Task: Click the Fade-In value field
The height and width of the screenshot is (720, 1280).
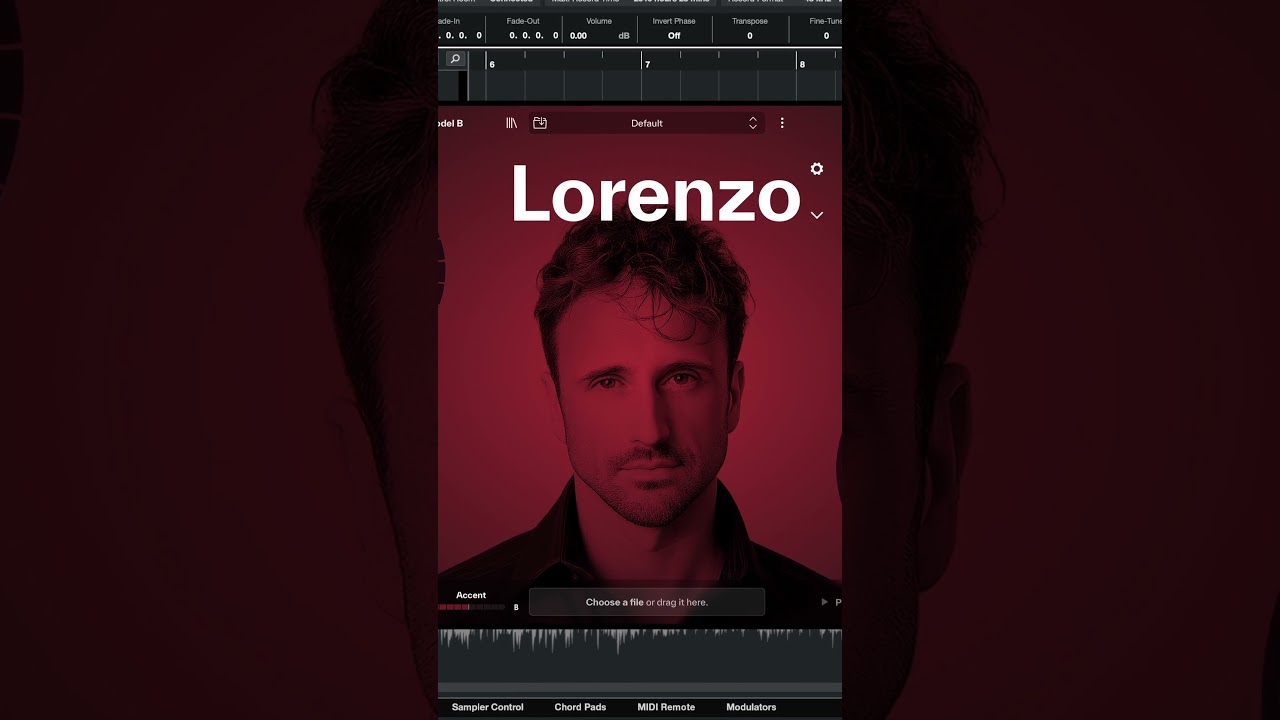Action: coord(460,36)
